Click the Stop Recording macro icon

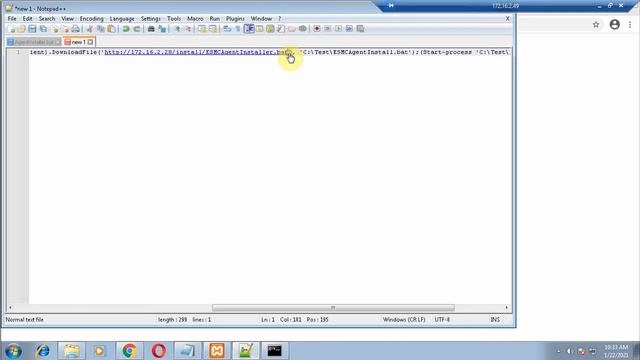coord(327,29)
